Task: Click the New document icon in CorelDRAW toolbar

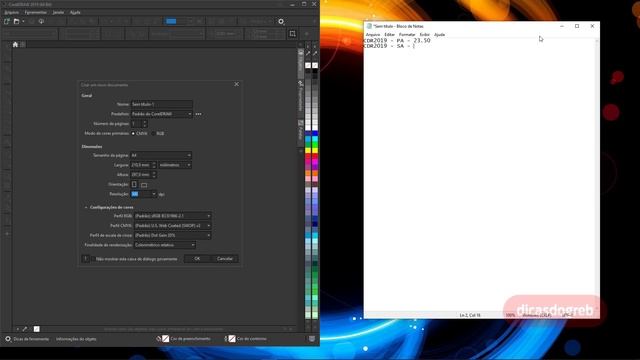Action: pos(7,21)
